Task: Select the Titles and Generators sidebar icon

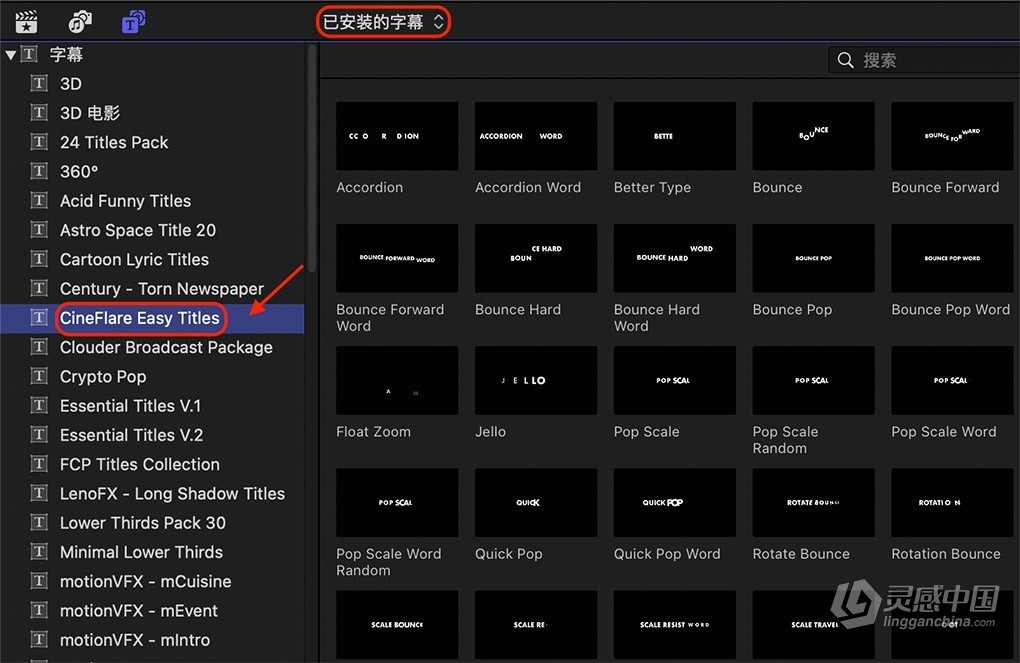Action: coord(133,22)
